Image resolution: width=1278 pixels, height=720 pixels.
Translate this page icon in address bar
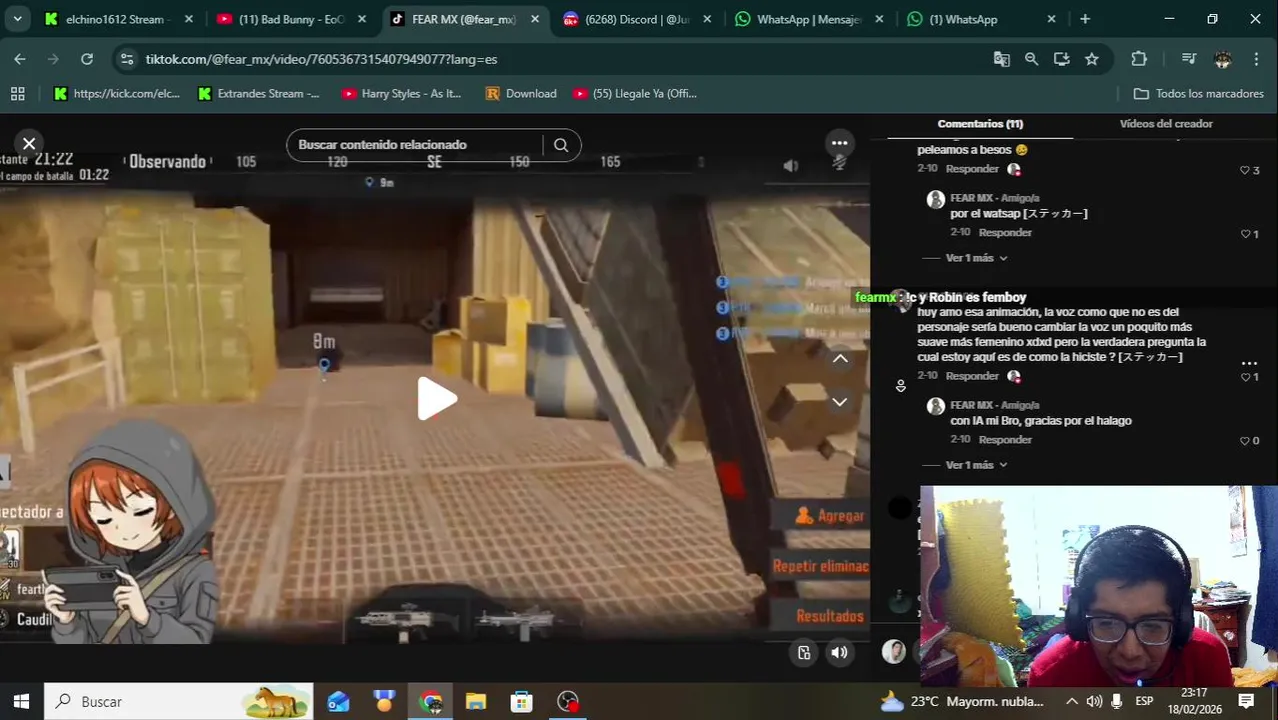(x=1001, y=59)
